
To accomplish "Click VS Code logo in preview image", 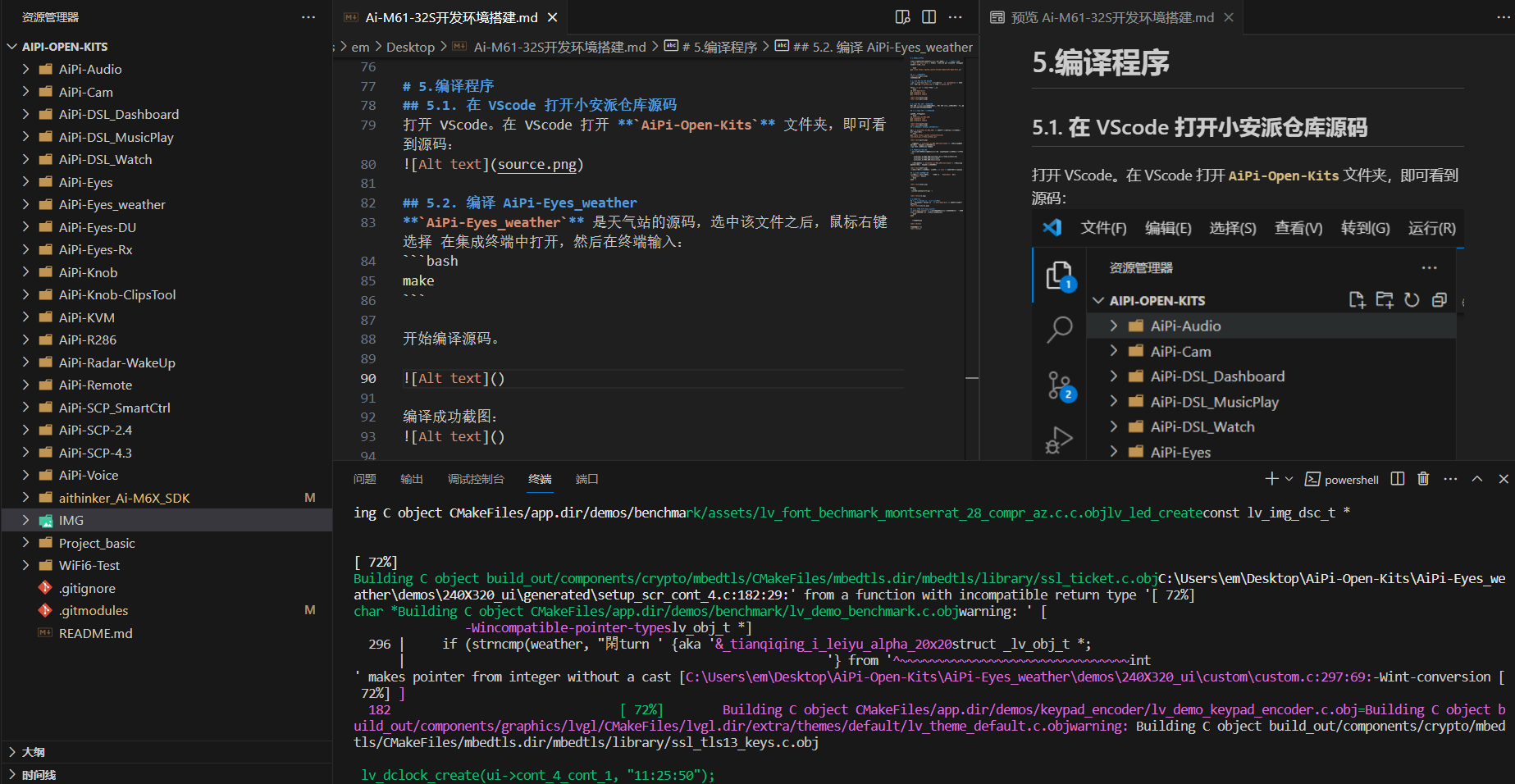I will (x=1052, y=227).
